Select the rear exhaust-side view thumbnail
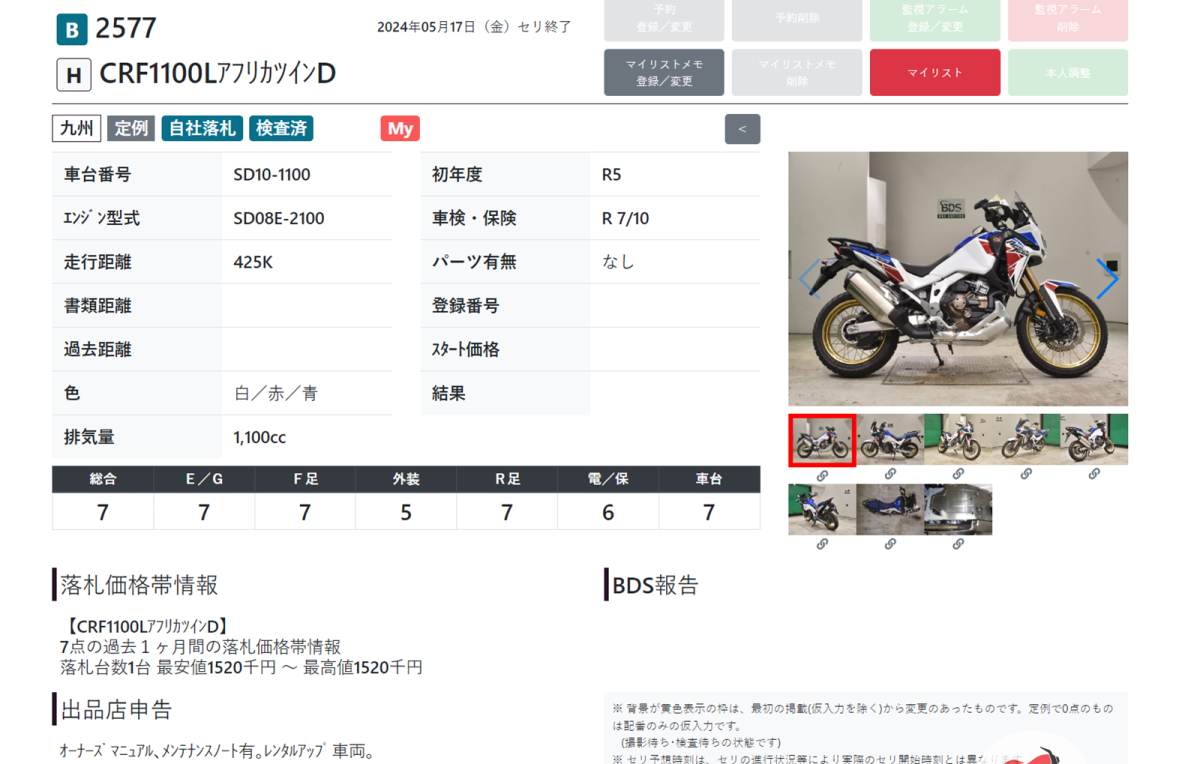 pos(1094,440)
